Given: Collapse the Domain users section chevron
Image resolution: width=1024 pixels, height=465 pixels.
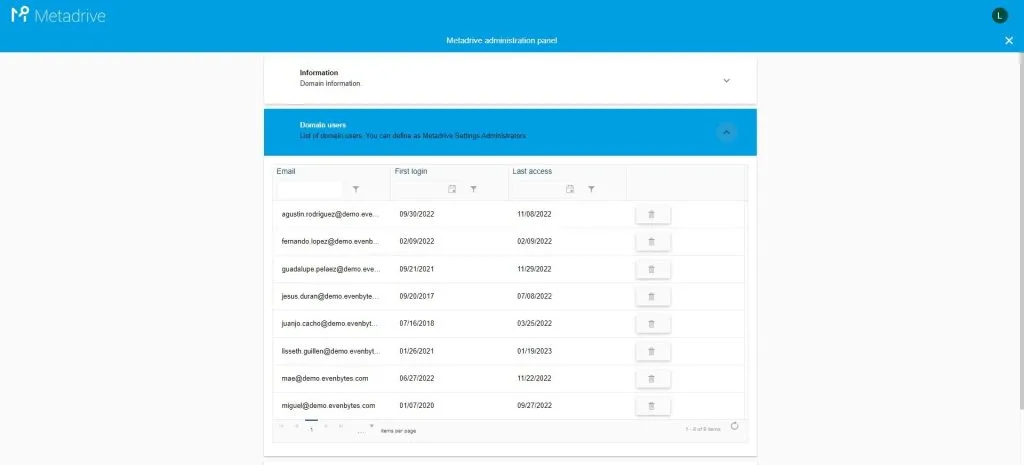Looking at the screenshot, I should 726,132.
